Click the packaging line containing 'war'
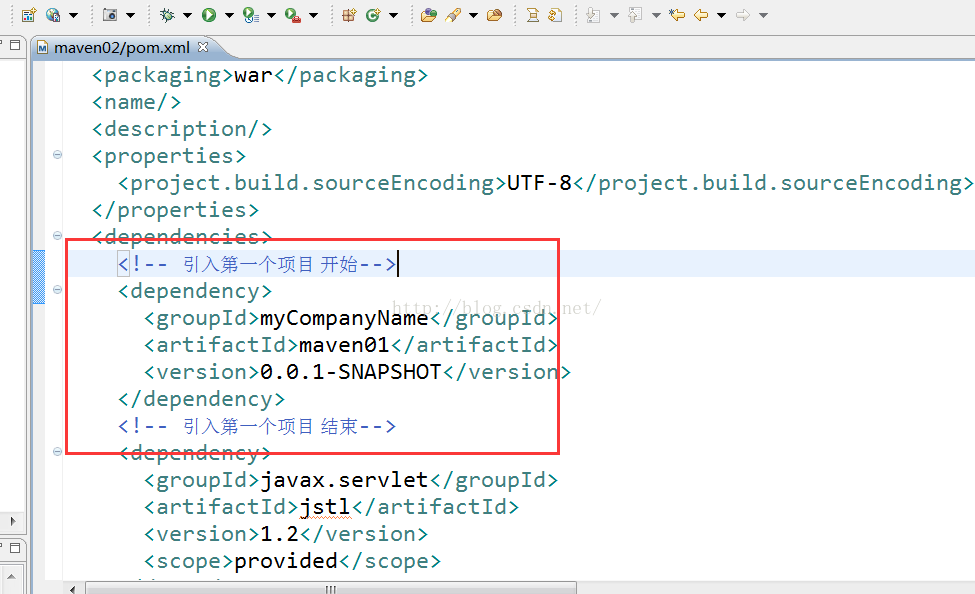 pyautogui.click(x=260, y=75)
